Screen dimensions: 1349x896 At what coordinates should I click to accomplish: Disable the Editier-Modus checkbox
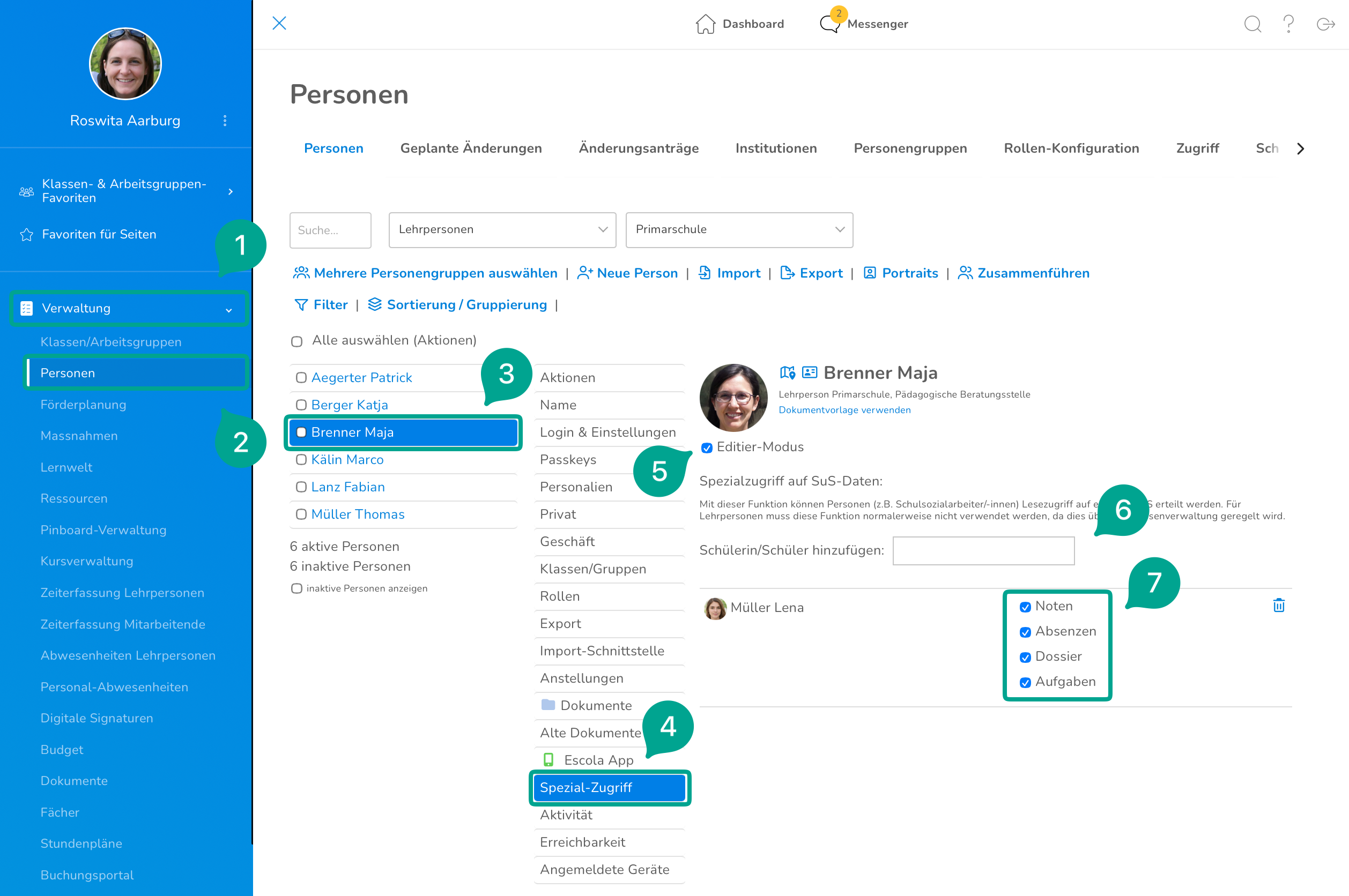click(x=707, y=448)
